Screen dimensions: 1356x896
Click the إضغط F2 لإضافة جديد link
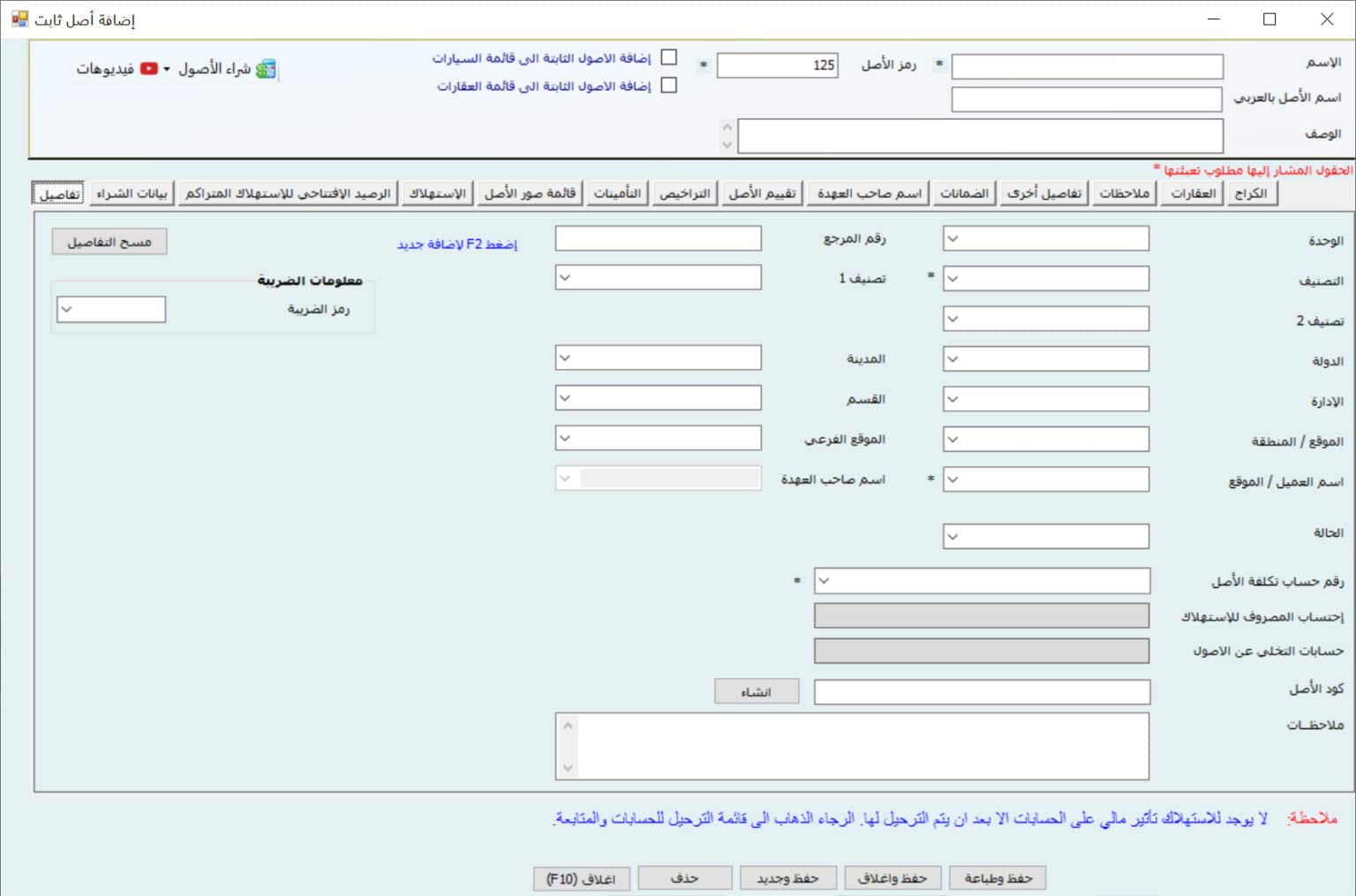(456, 245)
